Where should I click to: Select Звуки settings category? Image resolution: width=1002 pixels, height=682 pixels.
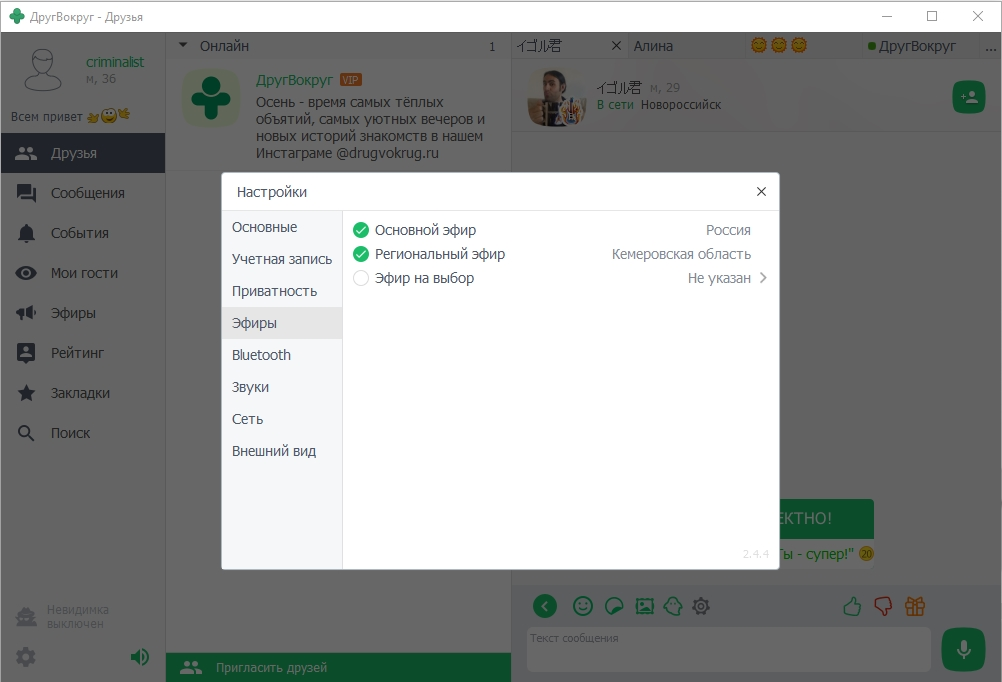tap(282, 387)
